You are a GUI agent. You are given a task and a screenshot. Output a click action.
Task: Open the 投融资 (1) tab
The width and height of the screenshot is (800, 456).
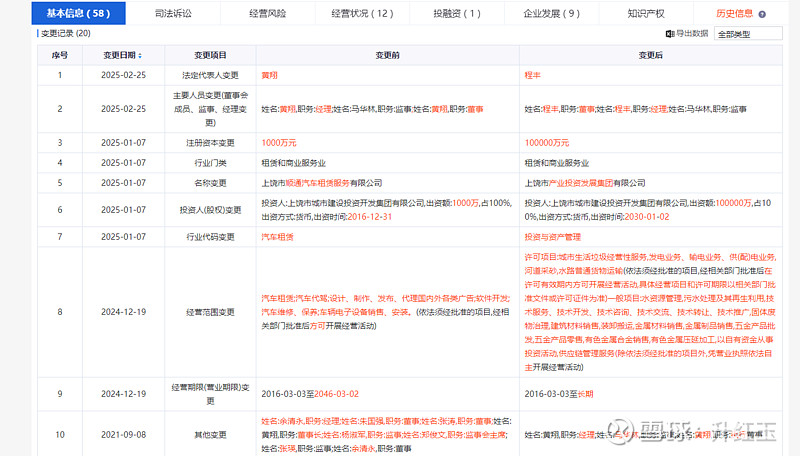pyautogui.click(x=457, y=14)
